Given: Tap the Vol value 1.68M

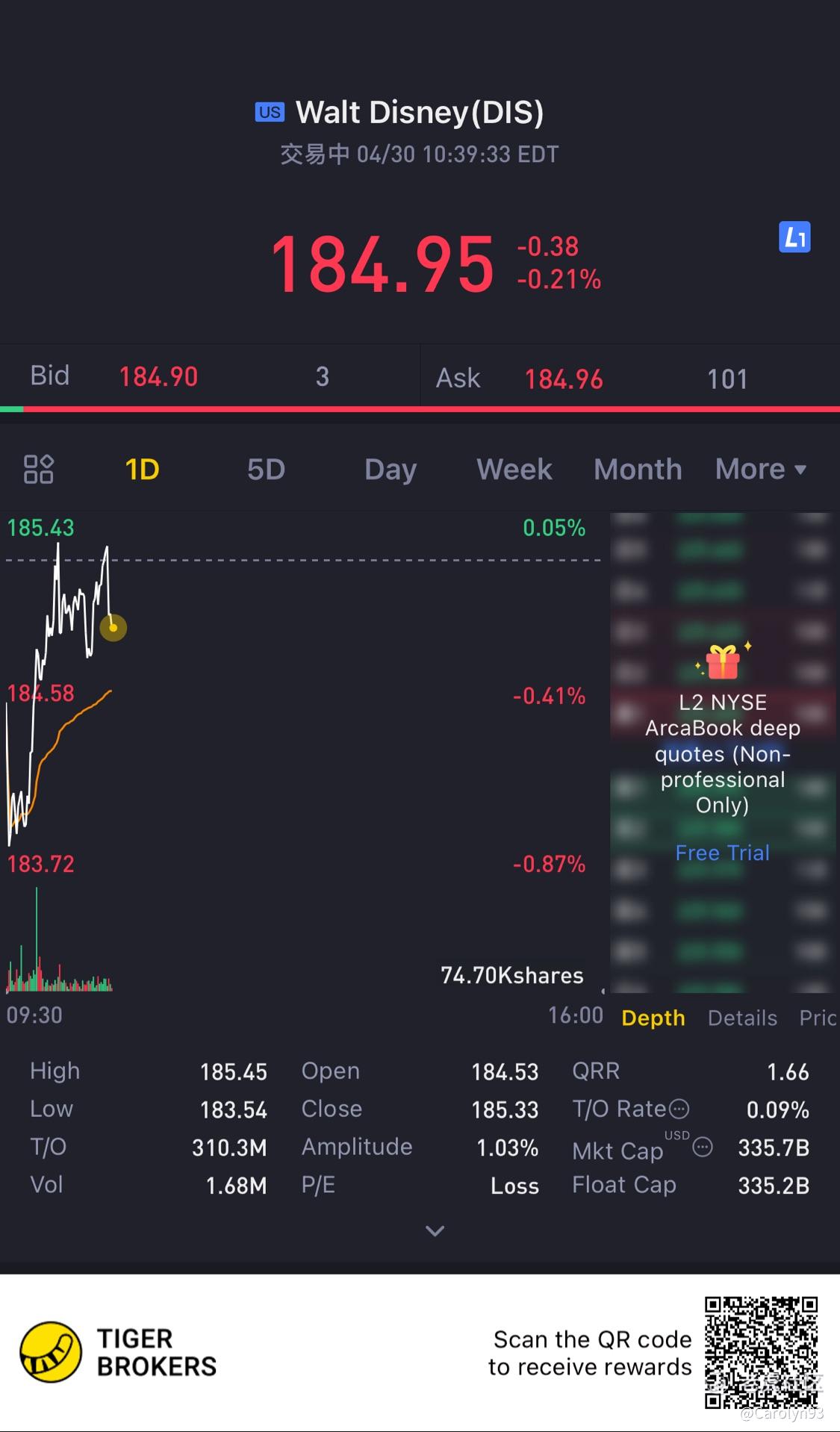Looking at the screenshot, I should tap(236, 1186).
